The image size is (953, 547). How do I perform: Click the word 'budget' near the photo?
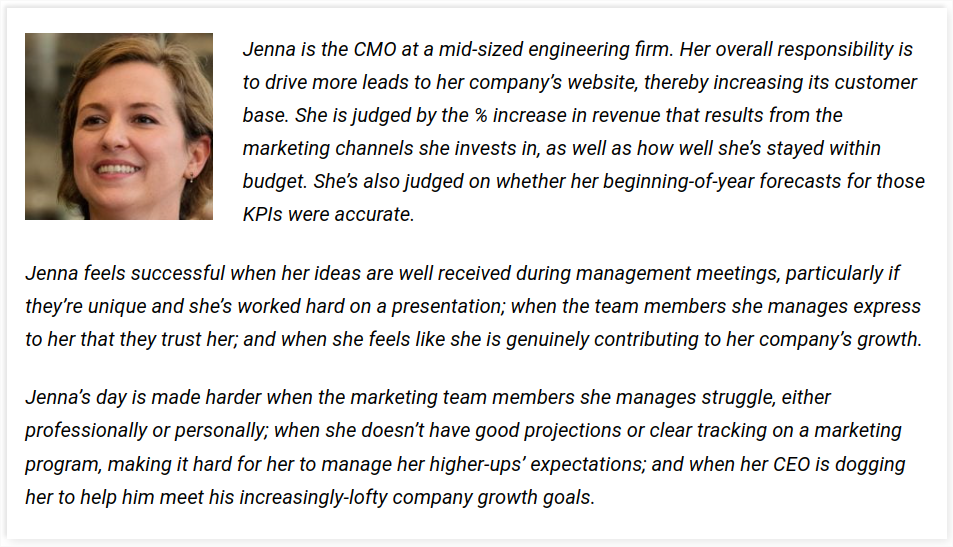(x=274, y=182)
